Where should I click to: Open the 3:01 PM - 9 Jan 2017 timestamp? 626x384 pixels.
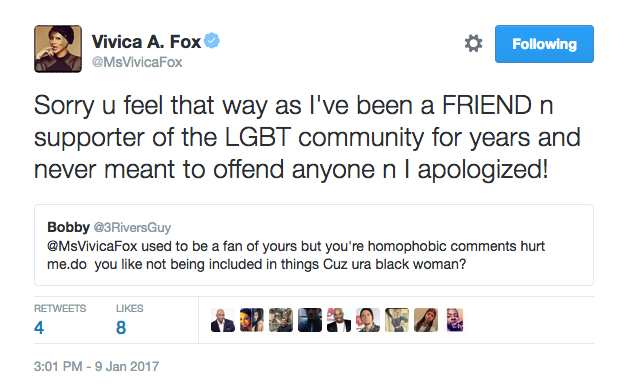(x=97, y=366)
